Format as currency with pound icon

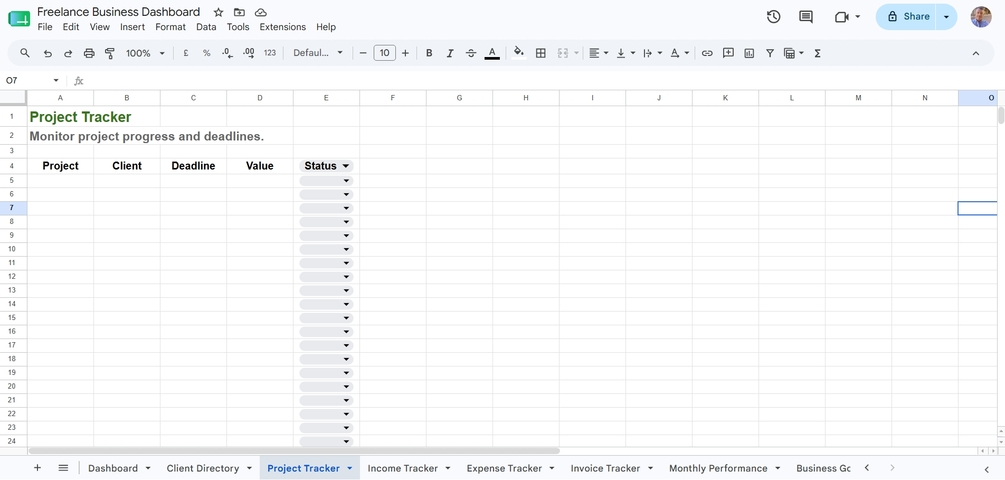click(186, 53)
